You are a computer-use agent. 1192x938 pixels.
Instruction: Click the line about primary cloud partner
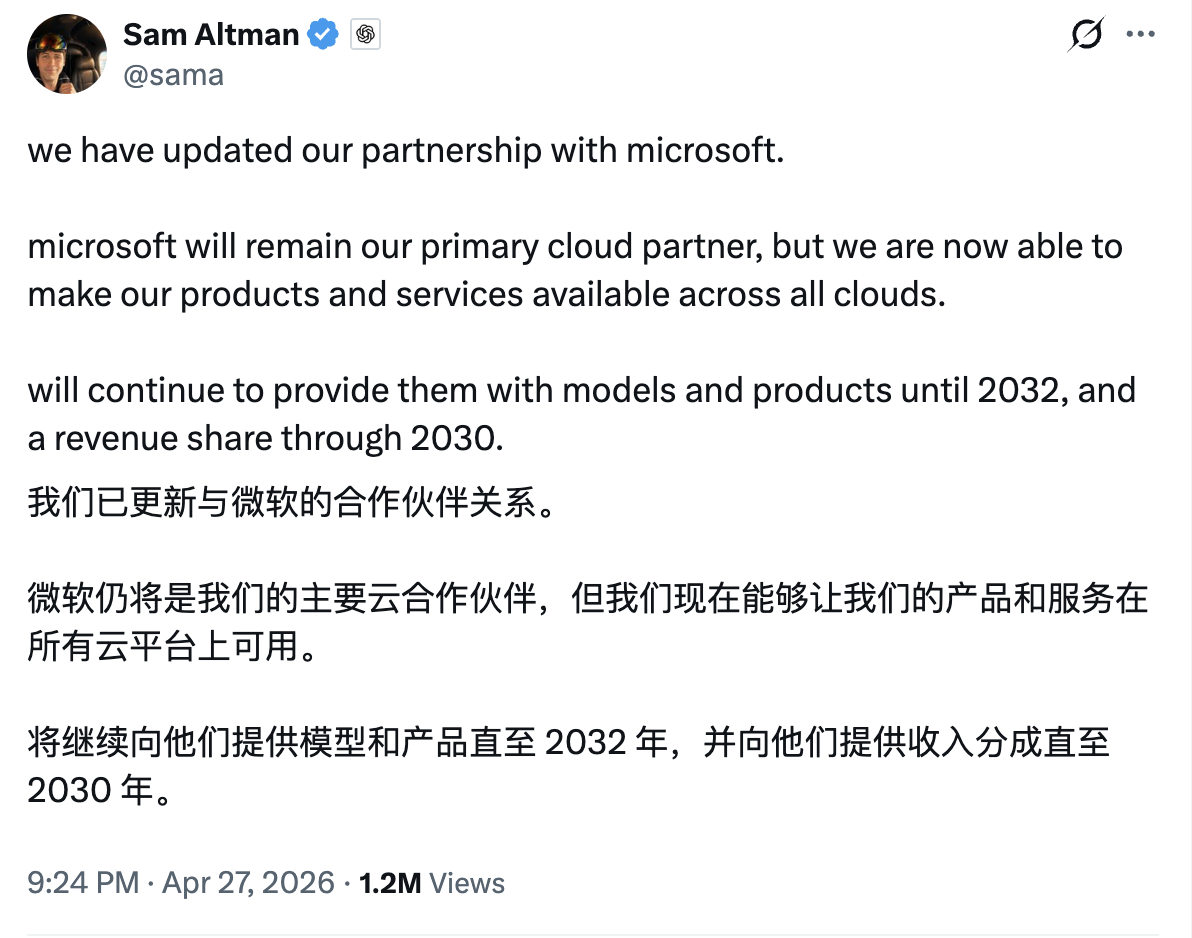pos(575,246)
